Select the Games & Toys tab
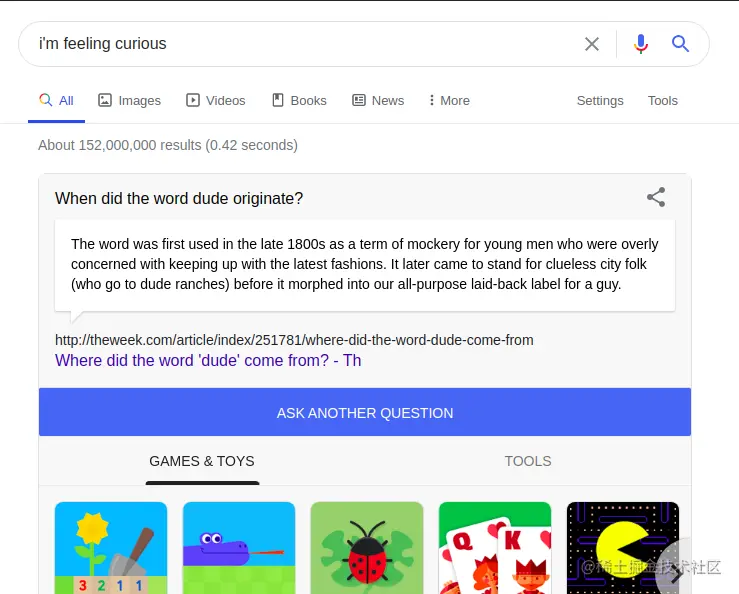The image size is (739, 594). [x=202, y=461]
